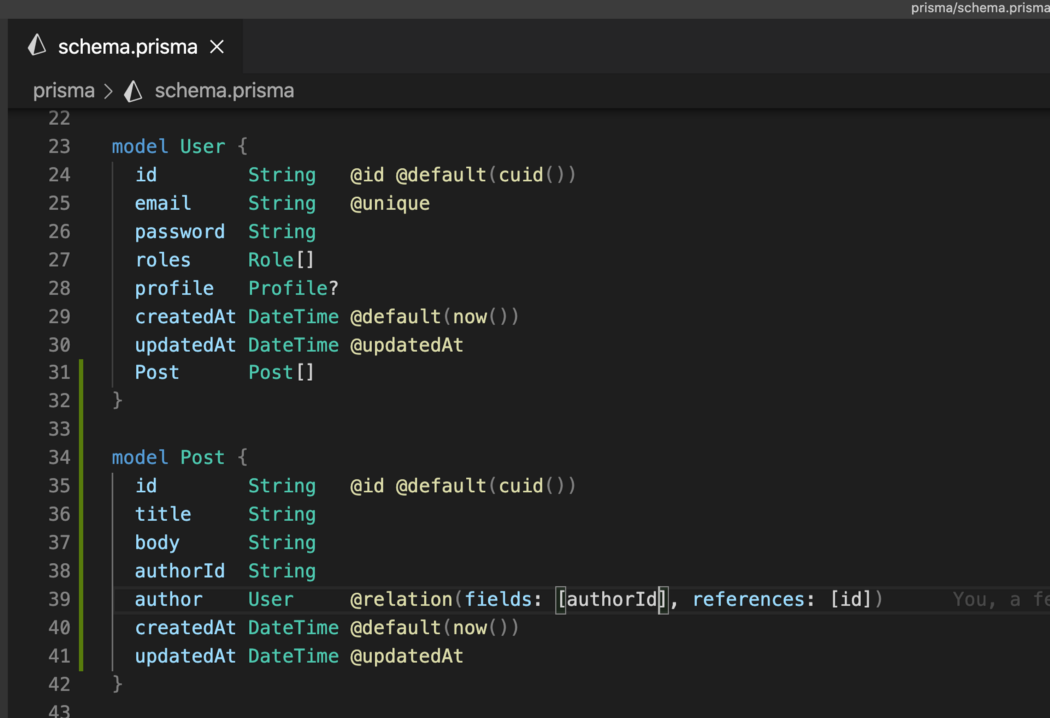The width and height of the screenshot is (1050, 718).
Task: Click the 'User' type on line 39
Action: (271, 599)
